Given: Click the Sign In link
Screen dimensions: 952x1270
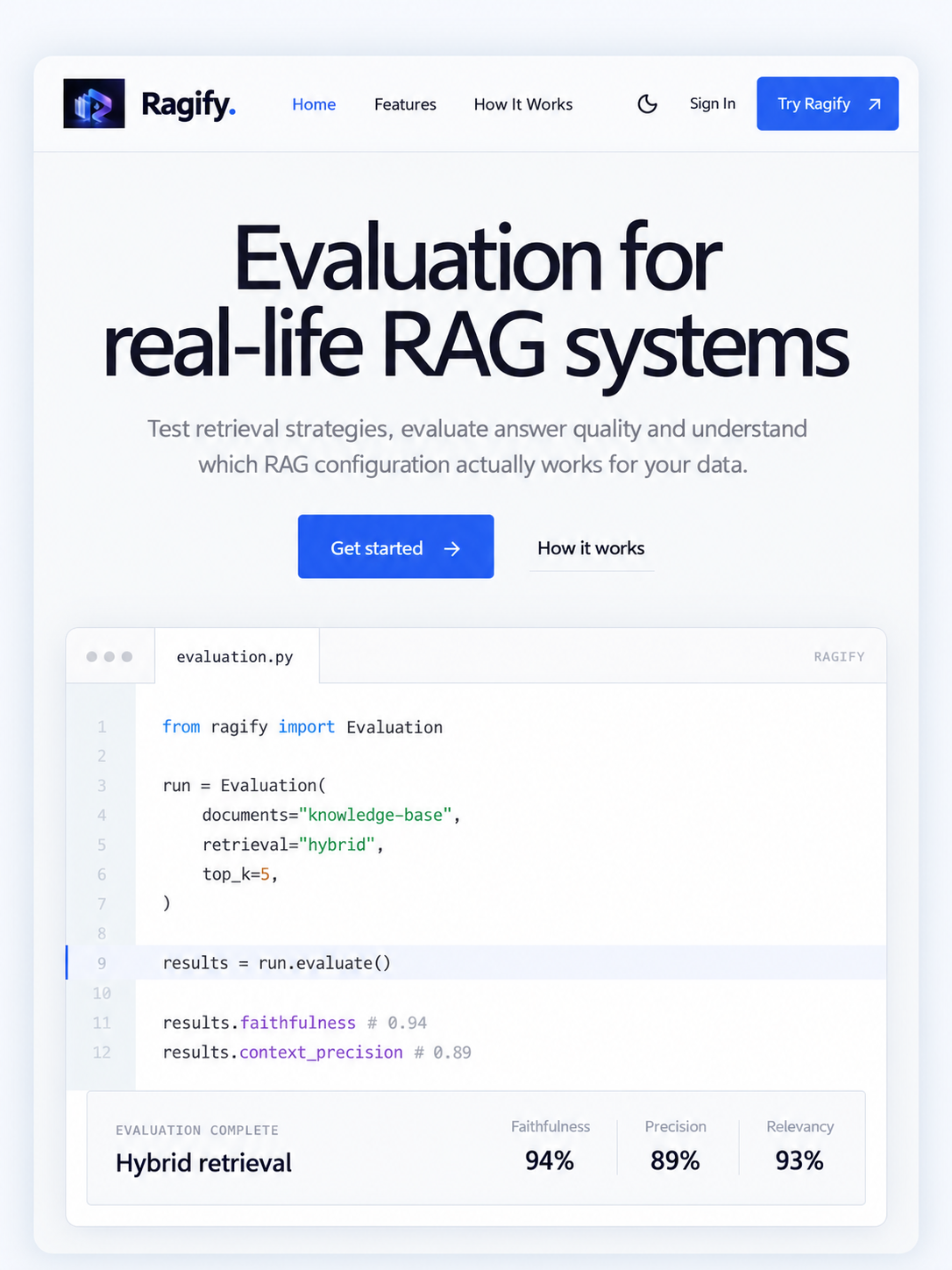Looking at the screenshot, I should point(713,103).
